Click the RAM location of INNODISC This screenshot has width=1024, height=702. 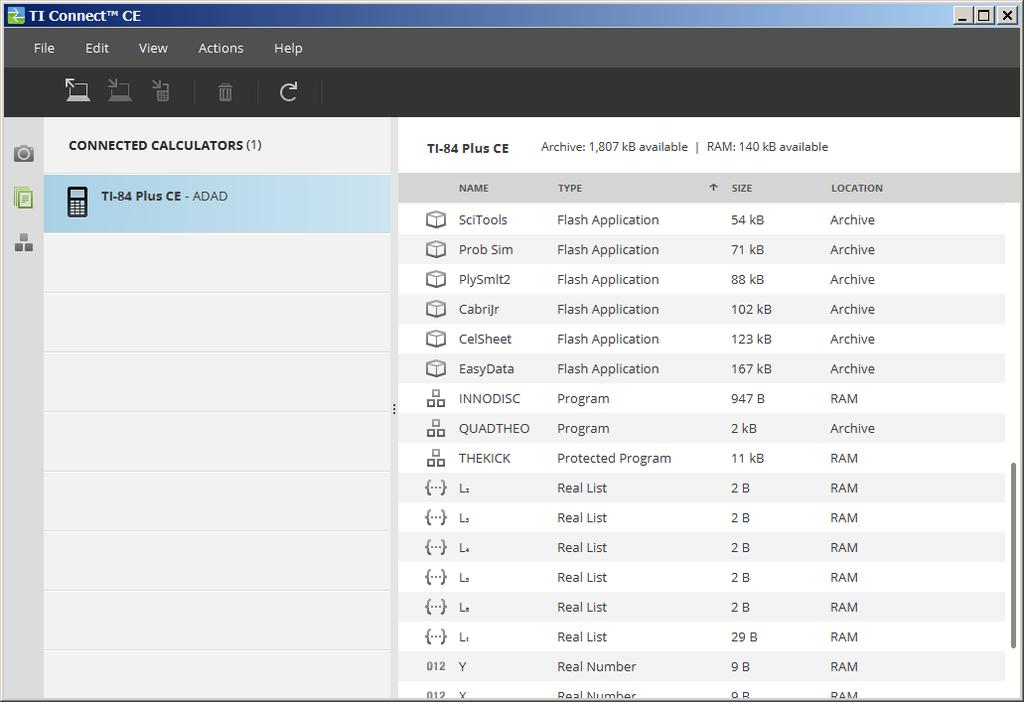pyautogui.click(x=844, y=398)
